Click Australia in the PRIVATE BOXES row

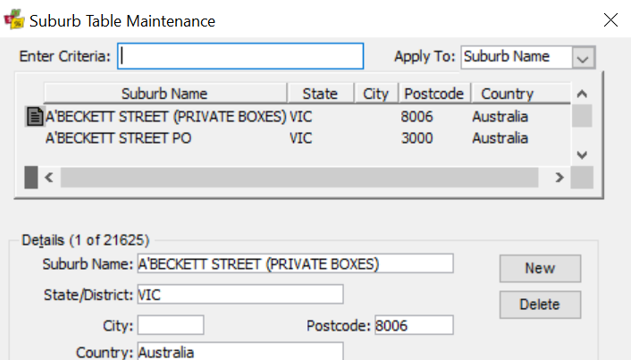500,117
